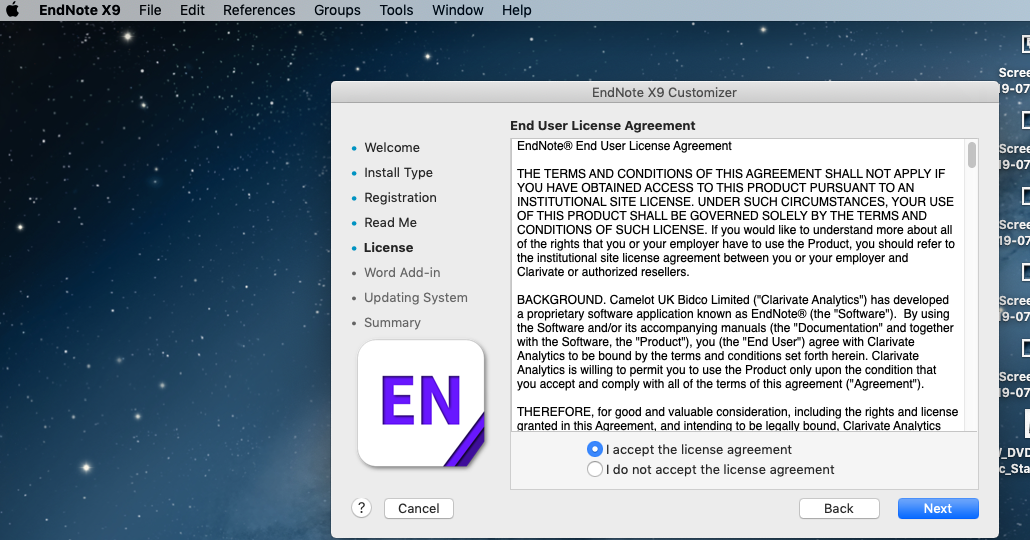The width and height of the screenshot is (1030, 540).
Task: Open the Help menu in menu bar
Action: (x=516, y=10)
